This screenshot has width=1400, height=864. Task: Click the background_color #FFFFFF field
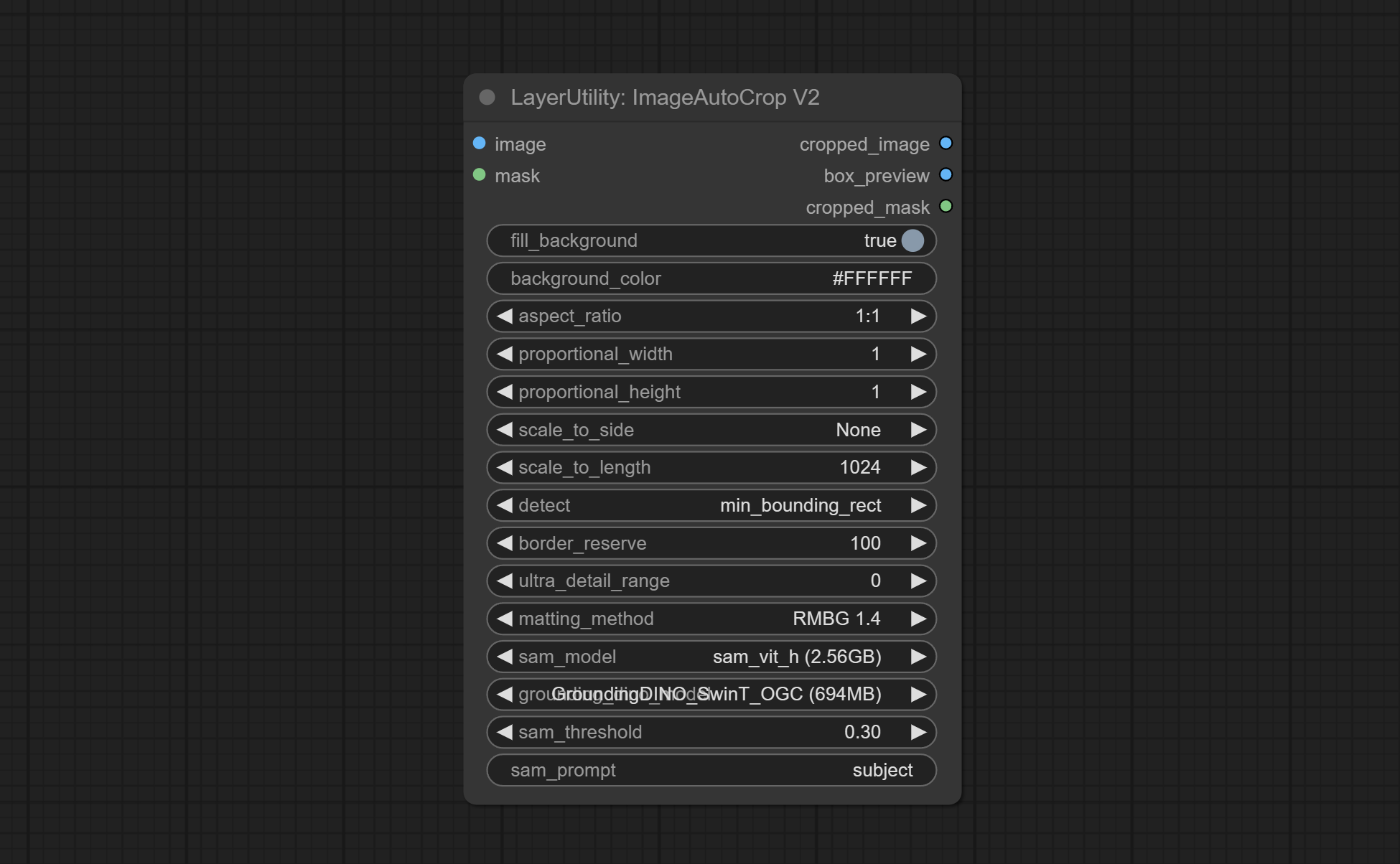(x=711, y=278)
